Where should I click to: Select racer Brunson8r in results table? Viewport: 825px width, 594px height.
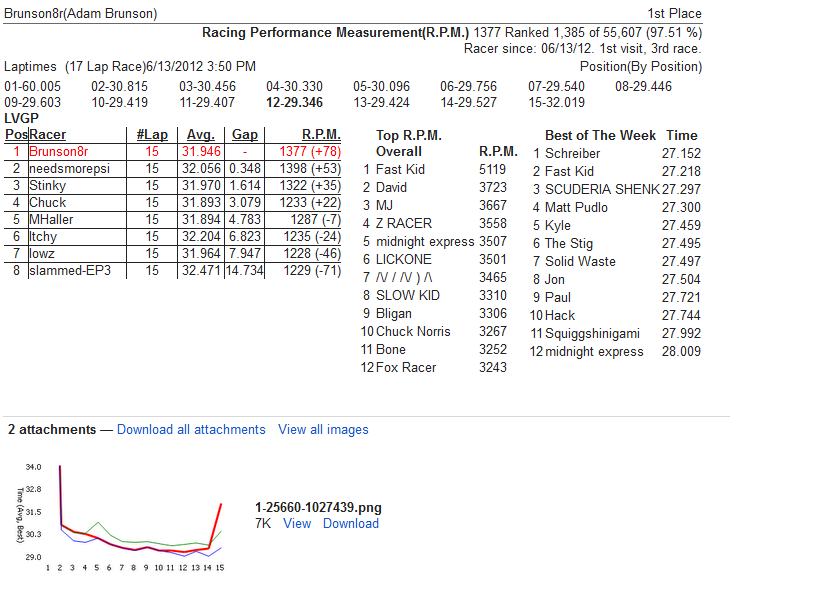(58, 152)
